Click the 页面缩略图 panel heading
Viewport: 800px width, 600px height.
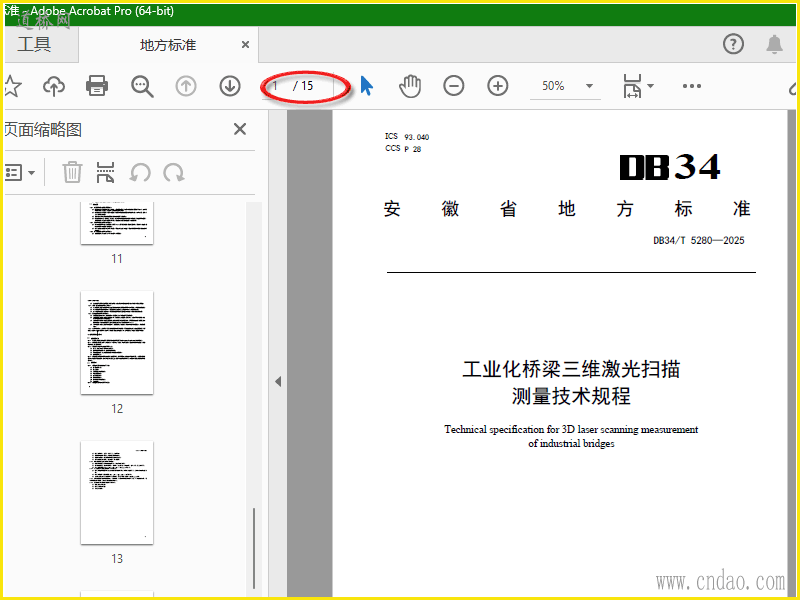(x=43, y=130)
